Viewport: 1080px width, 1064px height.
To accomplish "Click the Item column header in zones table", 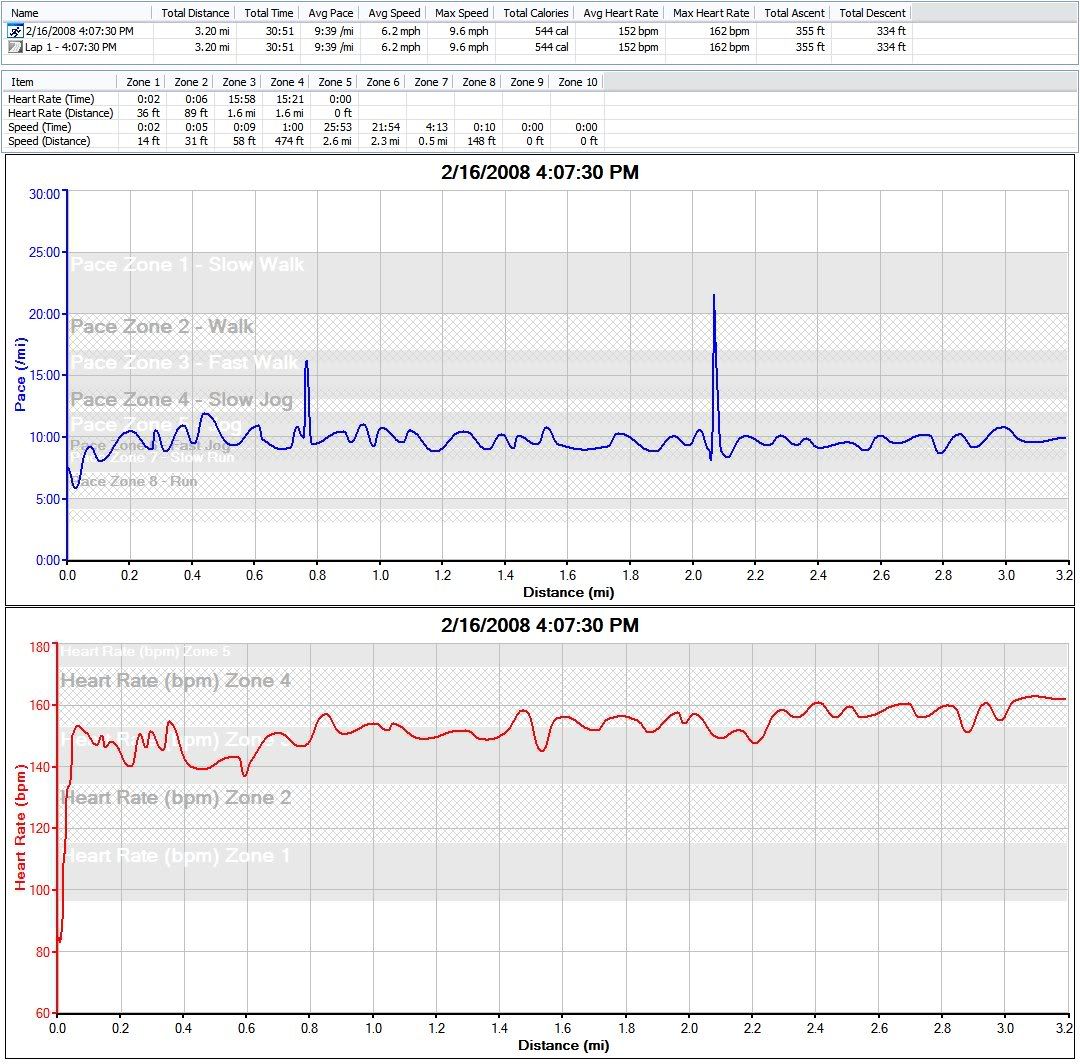I will click(22, 82).
